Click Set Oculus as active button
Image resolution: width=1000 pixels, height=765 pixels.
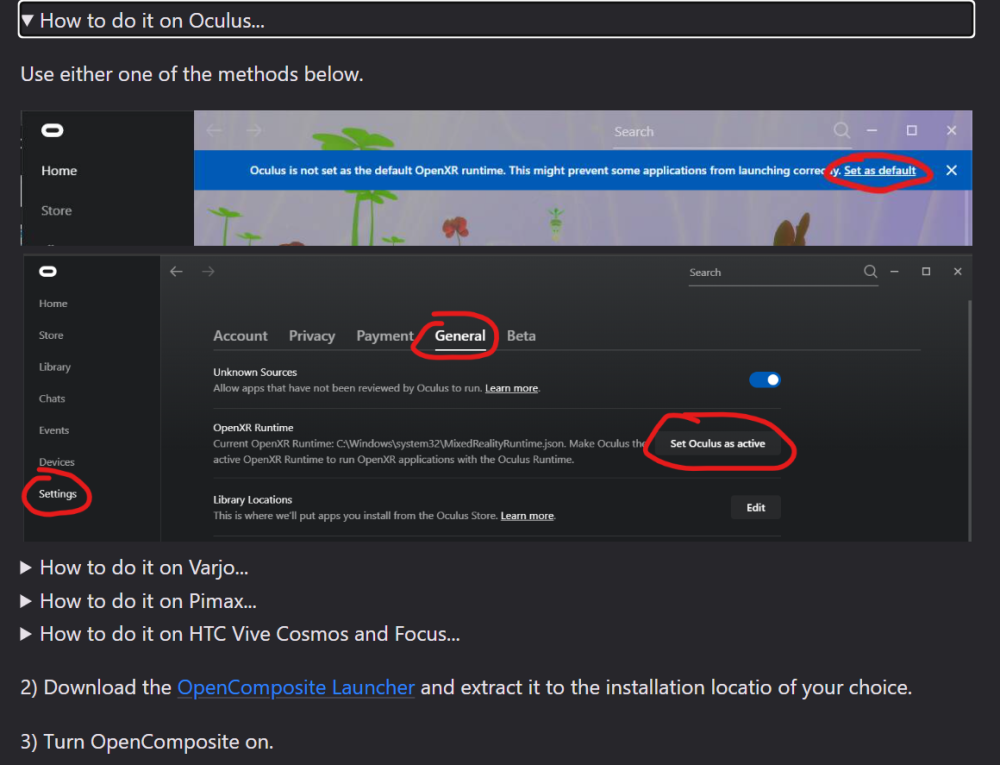pyautogui.click(x=717, y=444)
